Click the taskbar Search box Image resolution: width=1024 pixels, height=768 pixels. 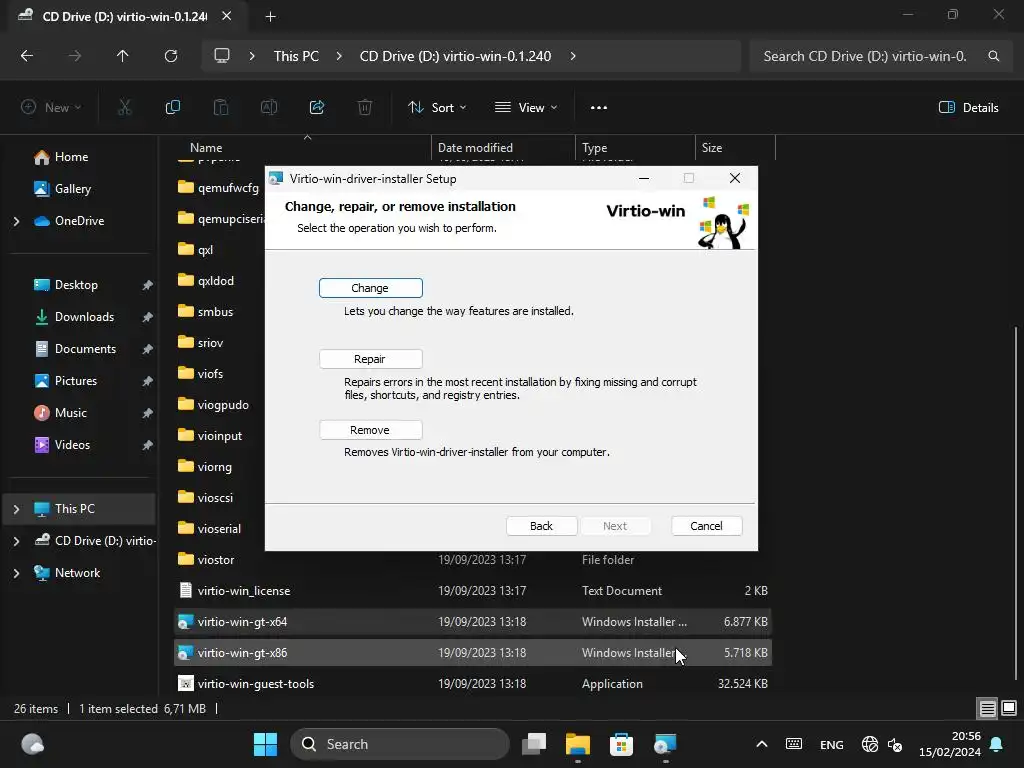pyautogui.click(x=400, y=744)
